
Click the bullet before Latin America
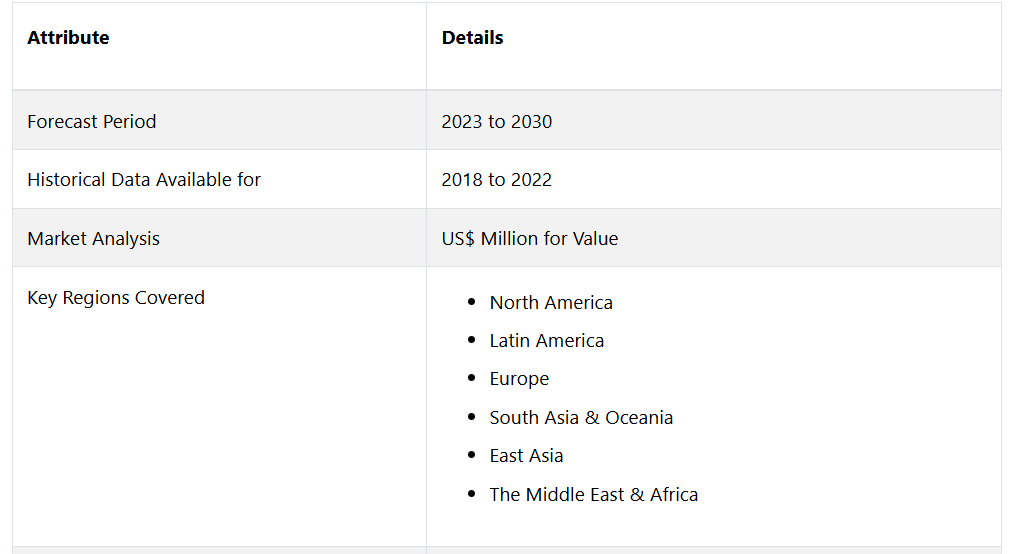pyautogui.click(x=472, y=340)
